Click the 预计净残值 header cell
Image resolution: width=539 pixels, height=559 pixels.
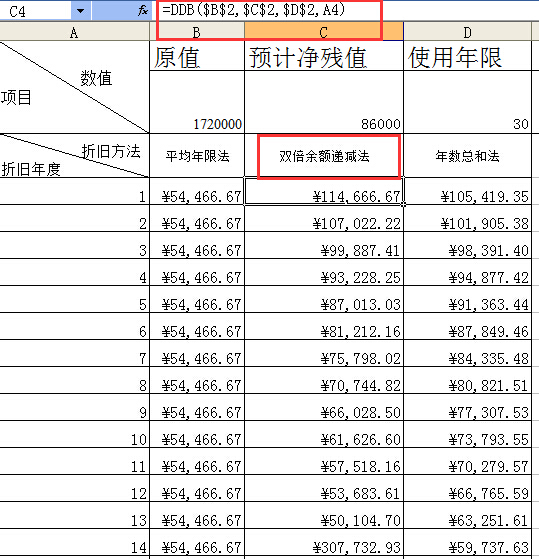(x=324, y=56)
